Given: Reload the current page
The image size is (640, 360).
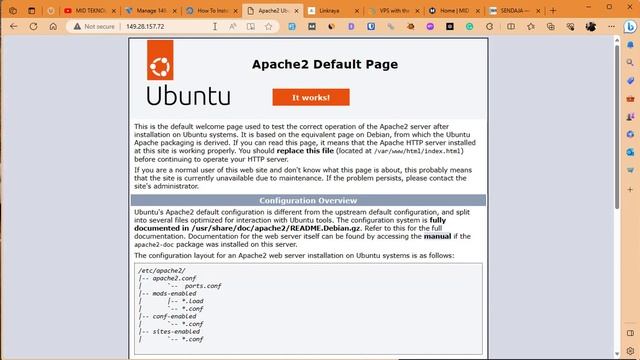Looking at the screenshot, I should point(33,27).
